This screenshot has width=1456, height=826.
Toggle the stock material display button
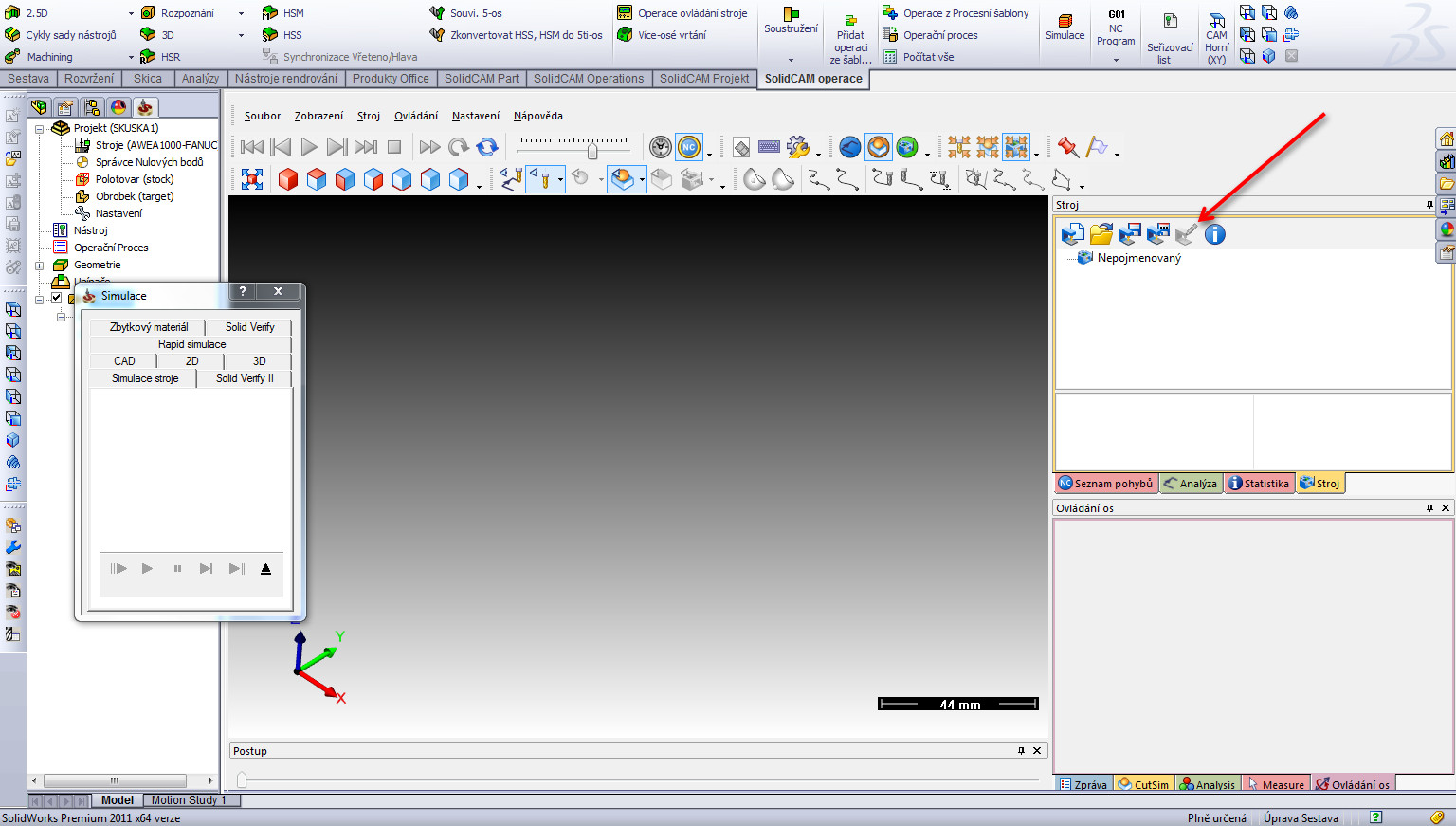point(622,179)
